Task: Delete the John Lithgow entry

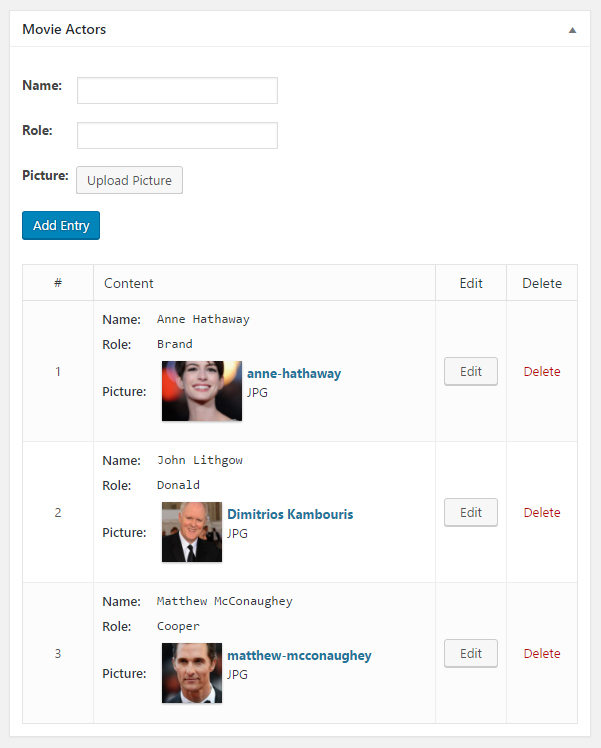Action: tap(542, 513)
